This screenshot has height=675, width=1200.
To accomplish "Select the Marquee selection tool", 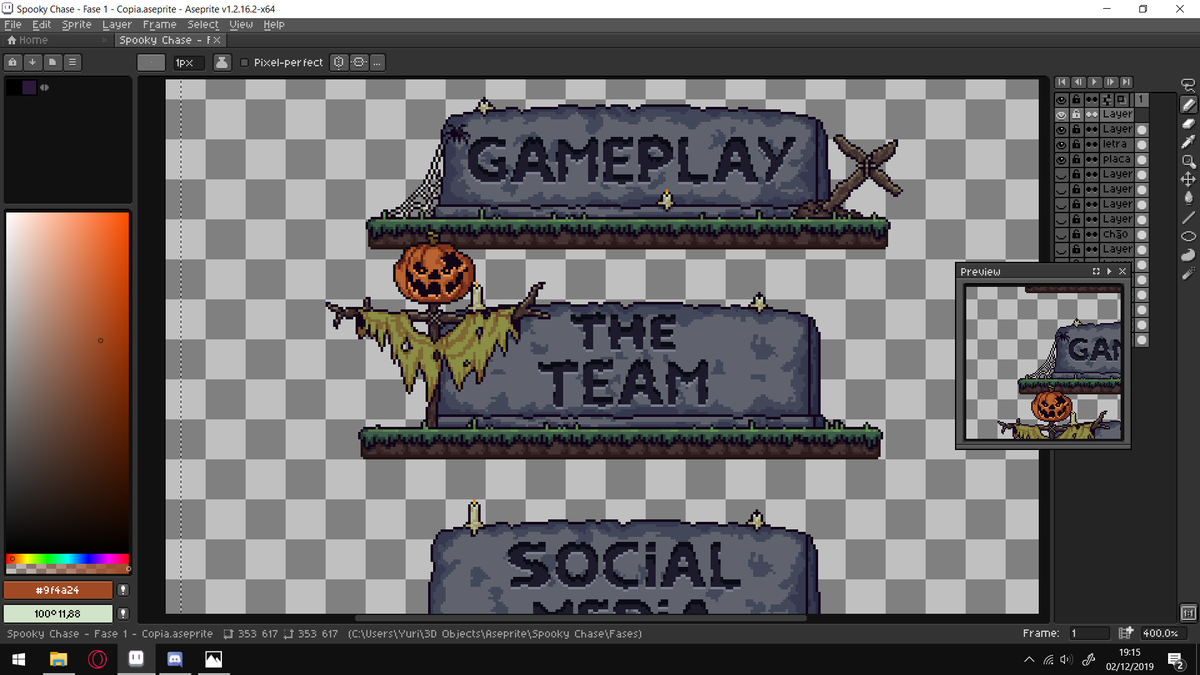I will 1188,86.
